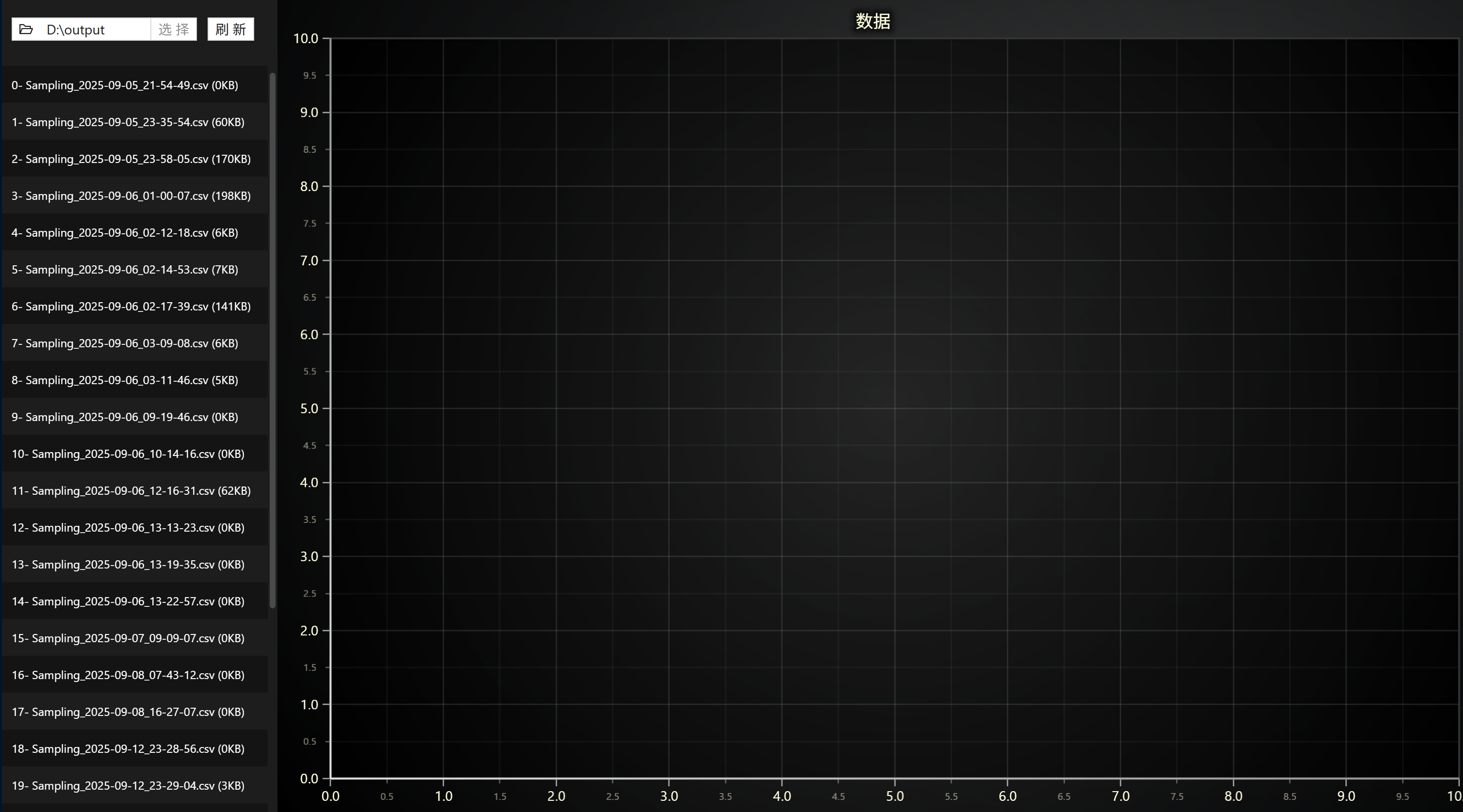The image size is (1463, 812).
Task: Open Sampling_2025-09-05_21-54-49.csv (0KB)
Action: tap(125, 85)
